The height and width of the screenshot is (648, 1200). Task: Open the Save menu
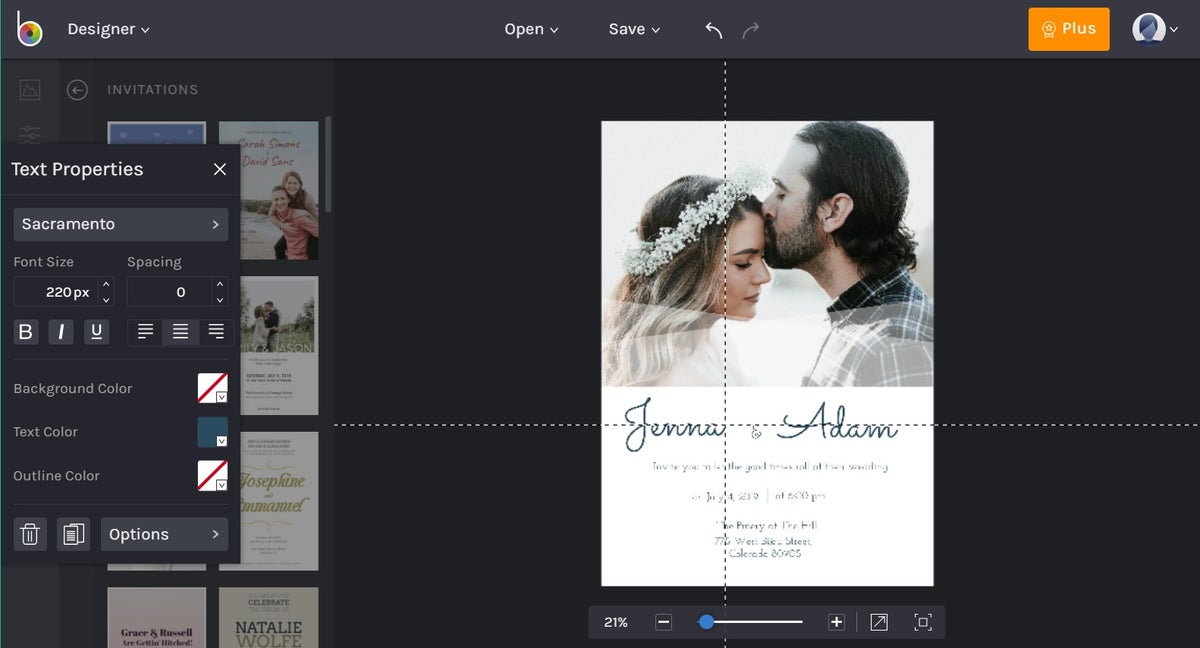pos(634,30)
